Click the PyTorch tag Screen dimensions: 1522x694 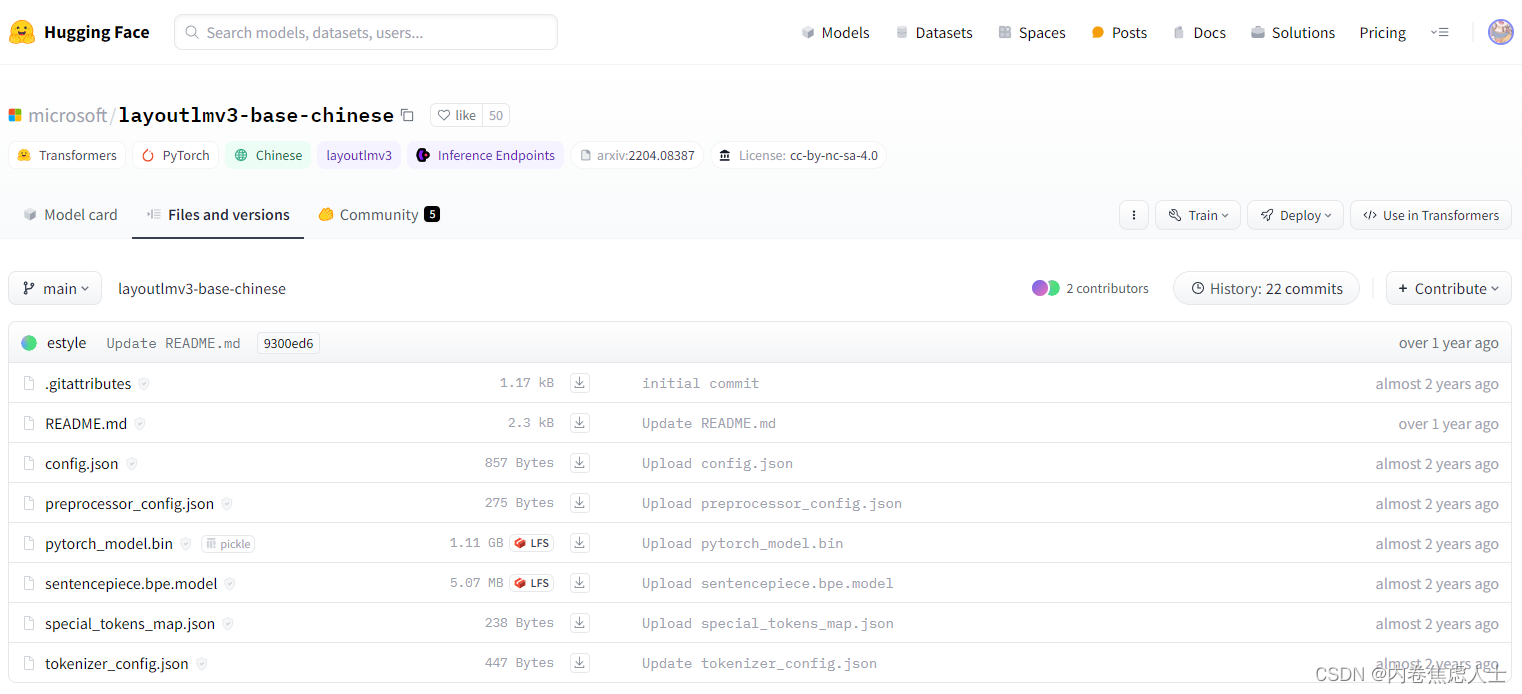tap(176, 155)
